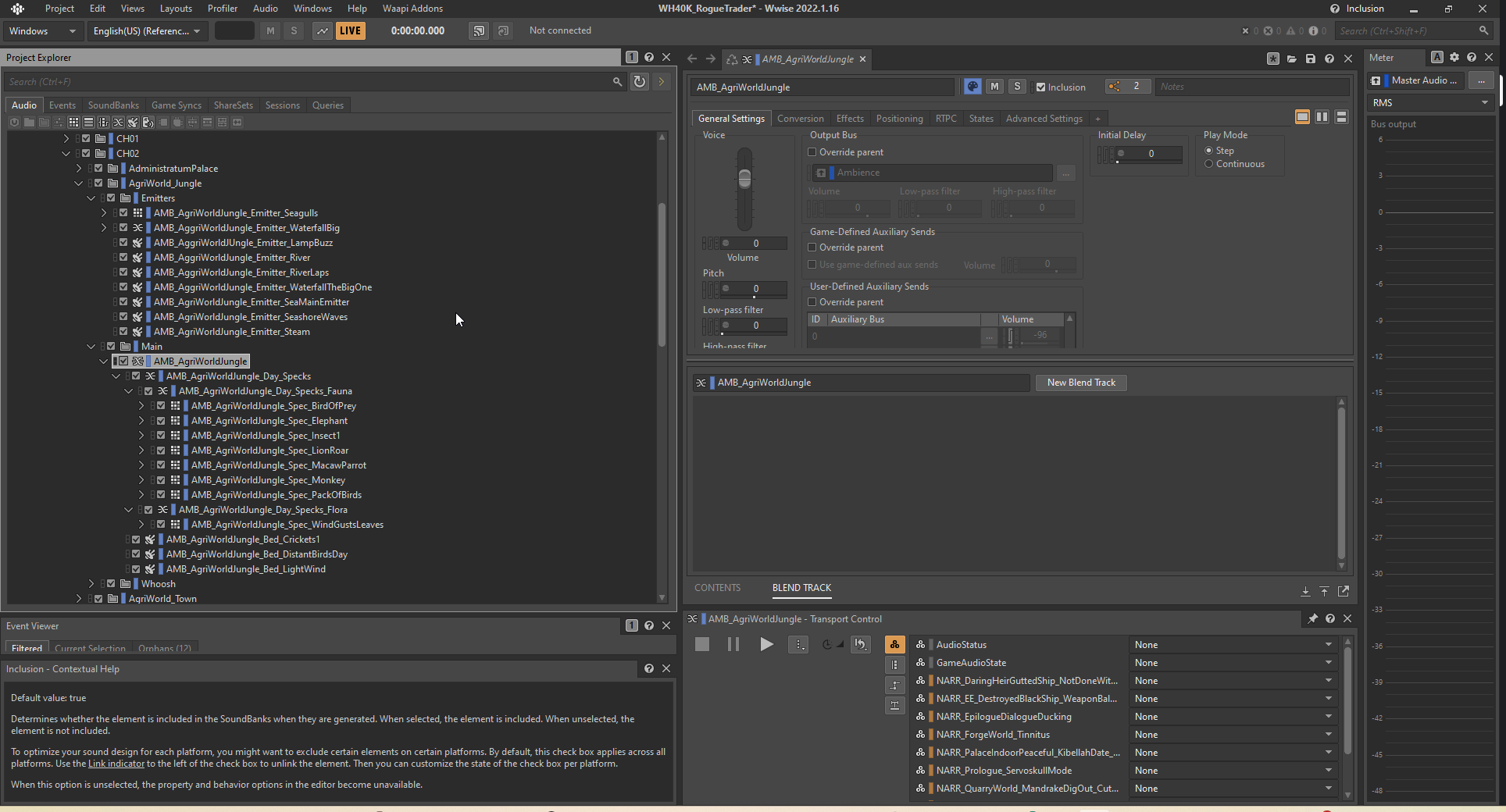Switch to two-column property layout icon
Viewport: 1506px width, 812px height.
pyautogui.click(x=1322, y=116)
